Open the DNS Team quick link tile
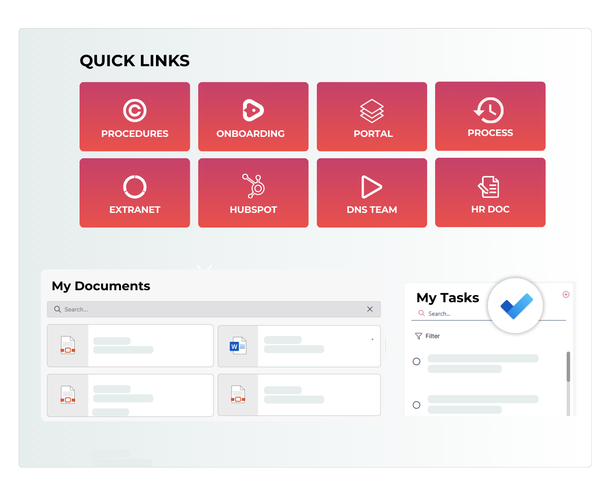Viewport: 600px width, 480px height. (372, 193)
